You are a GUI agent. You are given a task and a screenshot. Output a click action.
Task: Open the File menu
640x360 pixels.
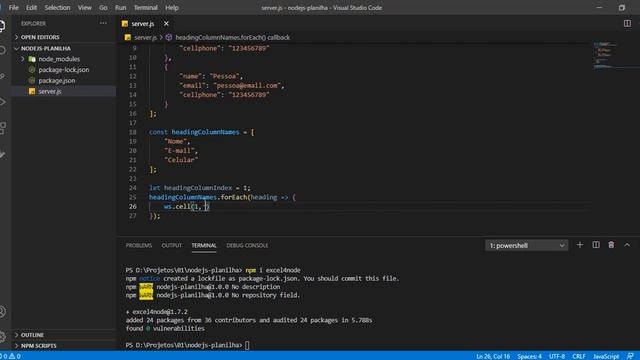pyautogui.click(x=13, y=7)
